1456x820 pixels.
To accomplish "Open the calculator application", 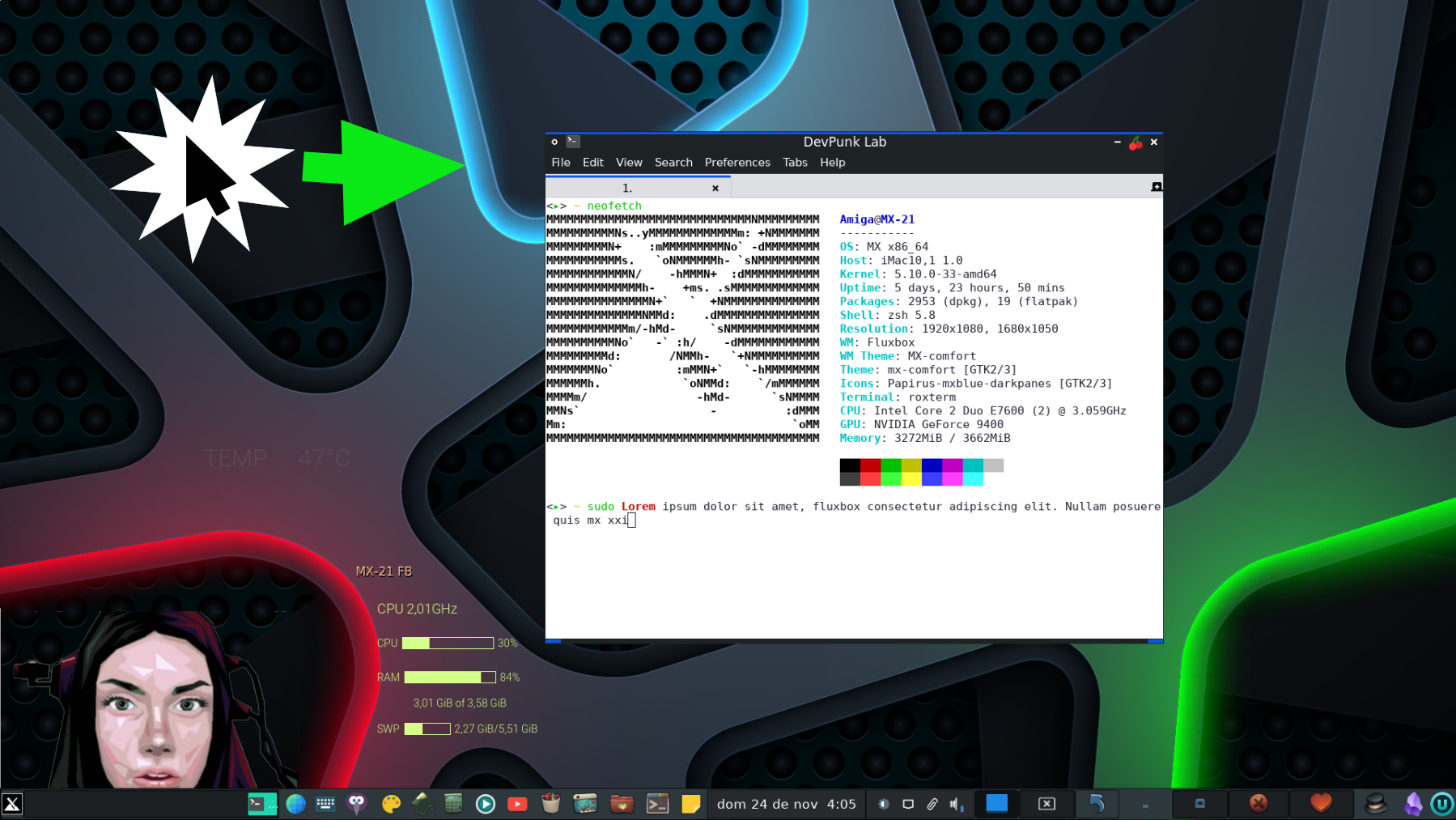I will click(453, 804).
